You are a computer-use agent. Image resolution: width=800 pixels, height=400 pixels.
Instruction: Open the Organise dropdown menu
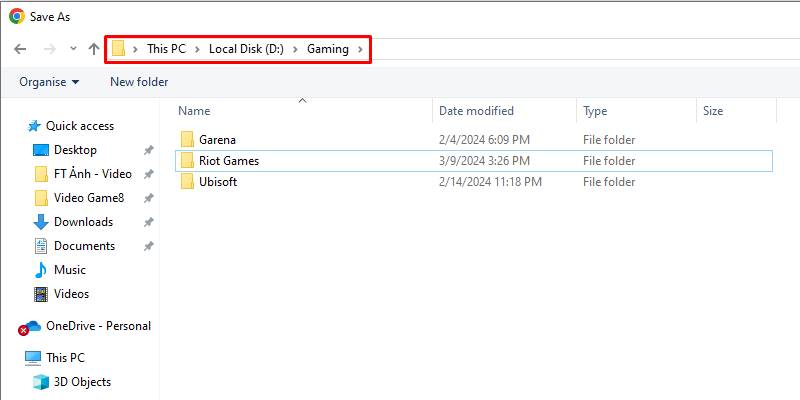click(x=49, y=82)
